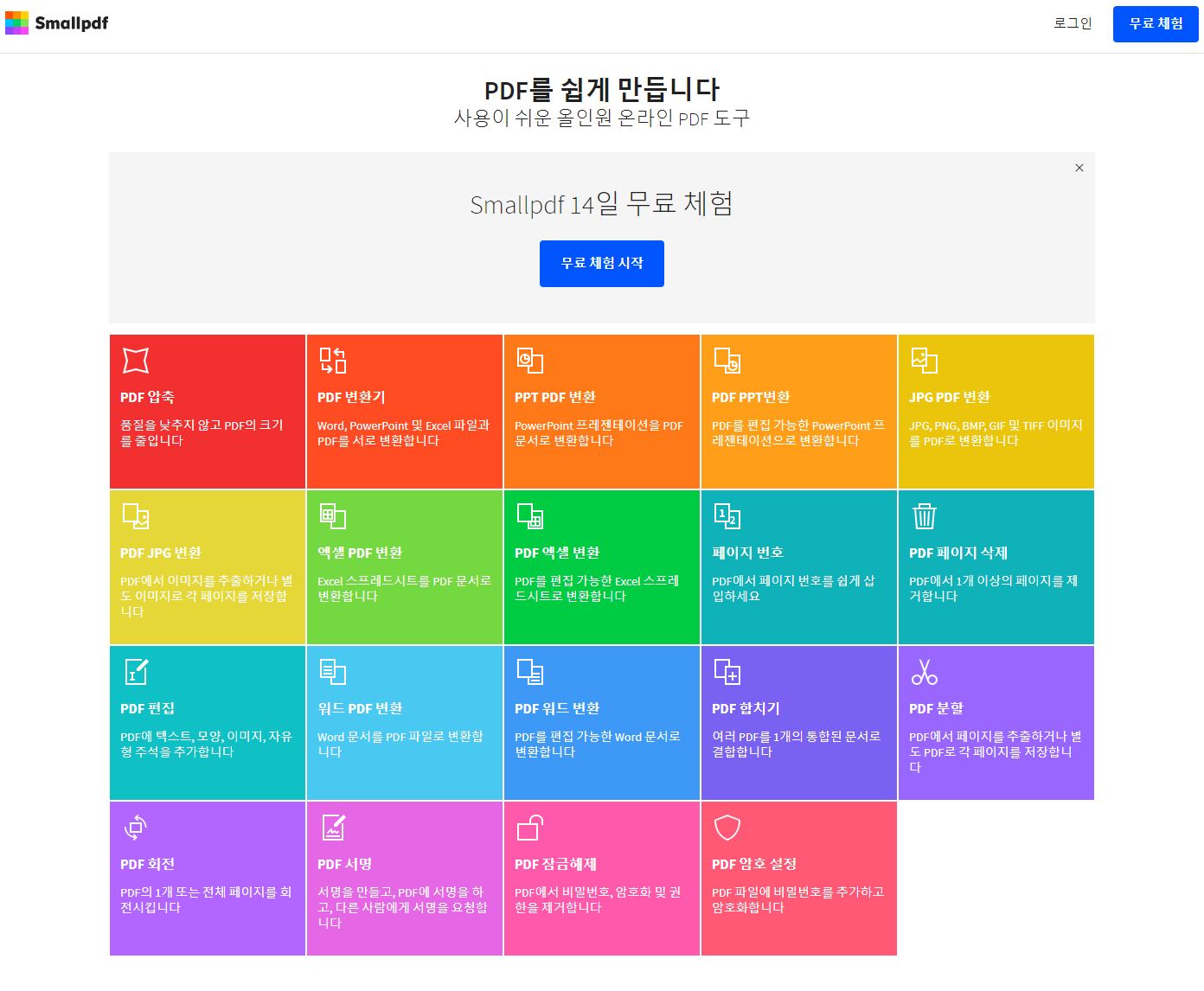Click the 엑셀 PDF 변환 icon
This screenshot has width=1204, height=991.
pyautogui.click(x=333, y=516)
